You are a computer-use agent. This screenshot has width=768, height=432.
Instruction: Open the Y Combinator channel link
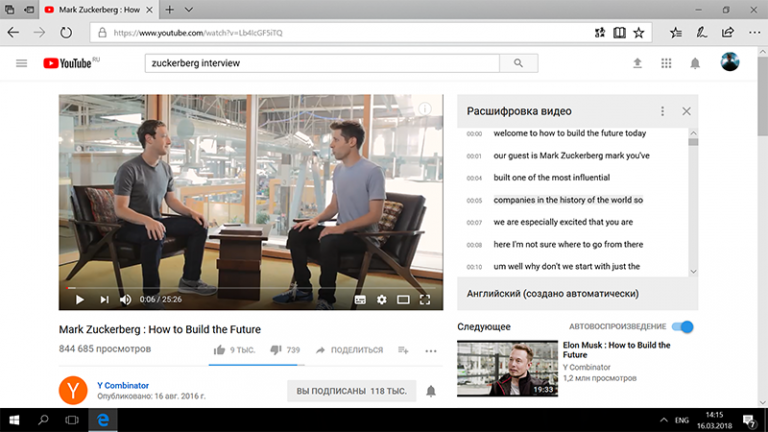[x=123, y=384]
